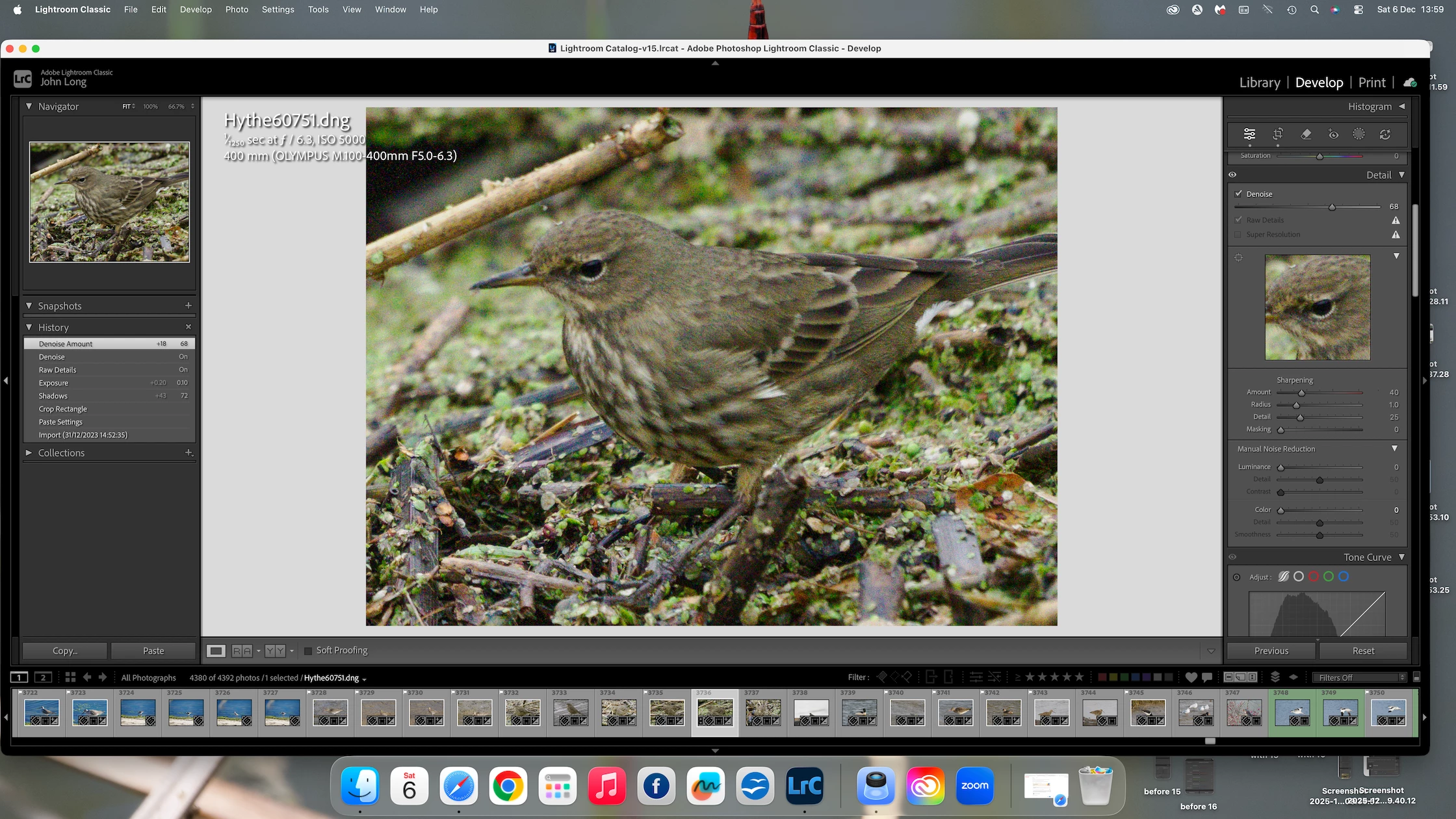Select the Healing eraser tool
Viewport: 1456px width, 819px height.
click(1306, 134)
